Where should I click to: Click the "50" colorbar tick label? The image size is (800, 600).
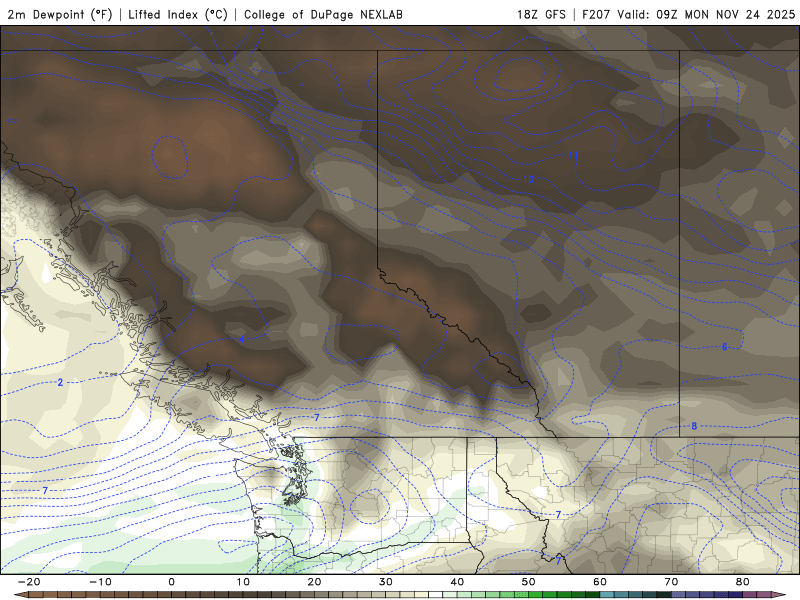(529, 582)
